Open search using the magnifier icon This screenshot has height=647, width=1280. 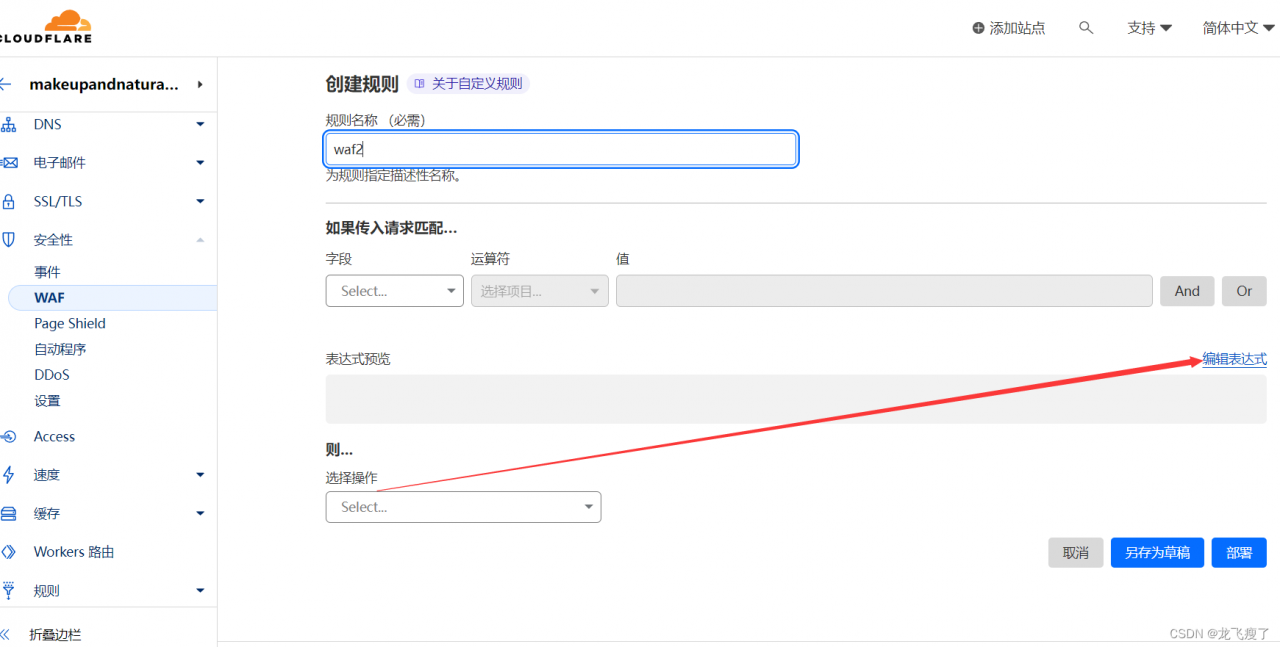click(1086, 28)
